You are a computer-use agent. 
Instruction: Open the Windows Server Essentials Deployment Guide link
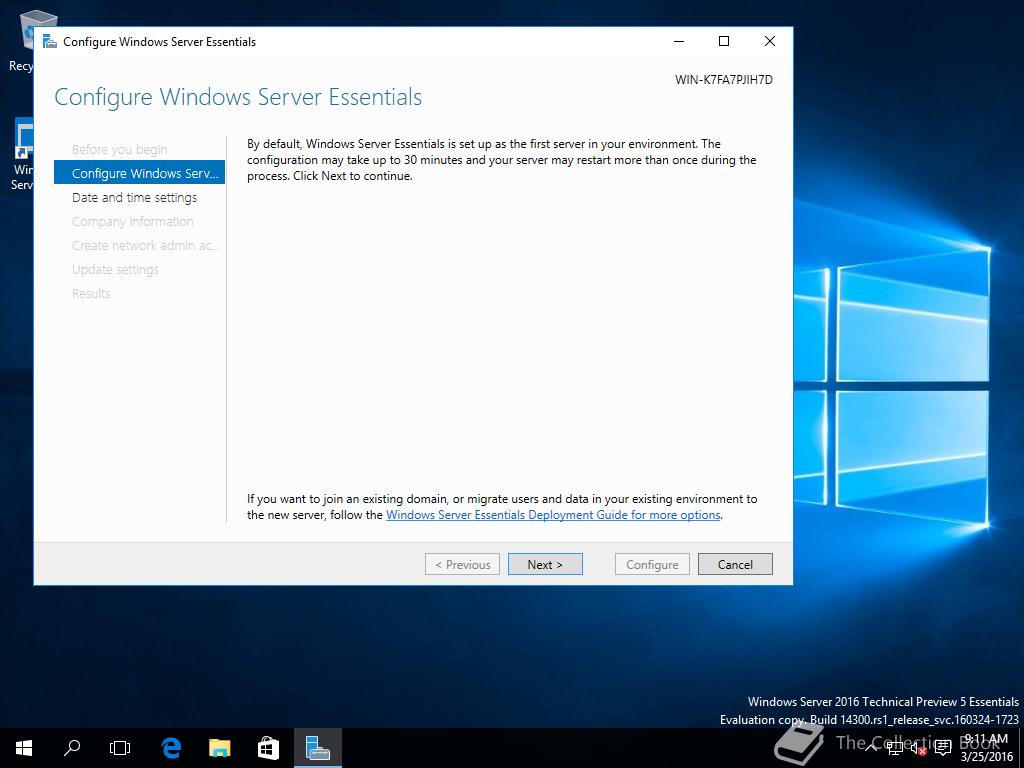pos(553,515)
